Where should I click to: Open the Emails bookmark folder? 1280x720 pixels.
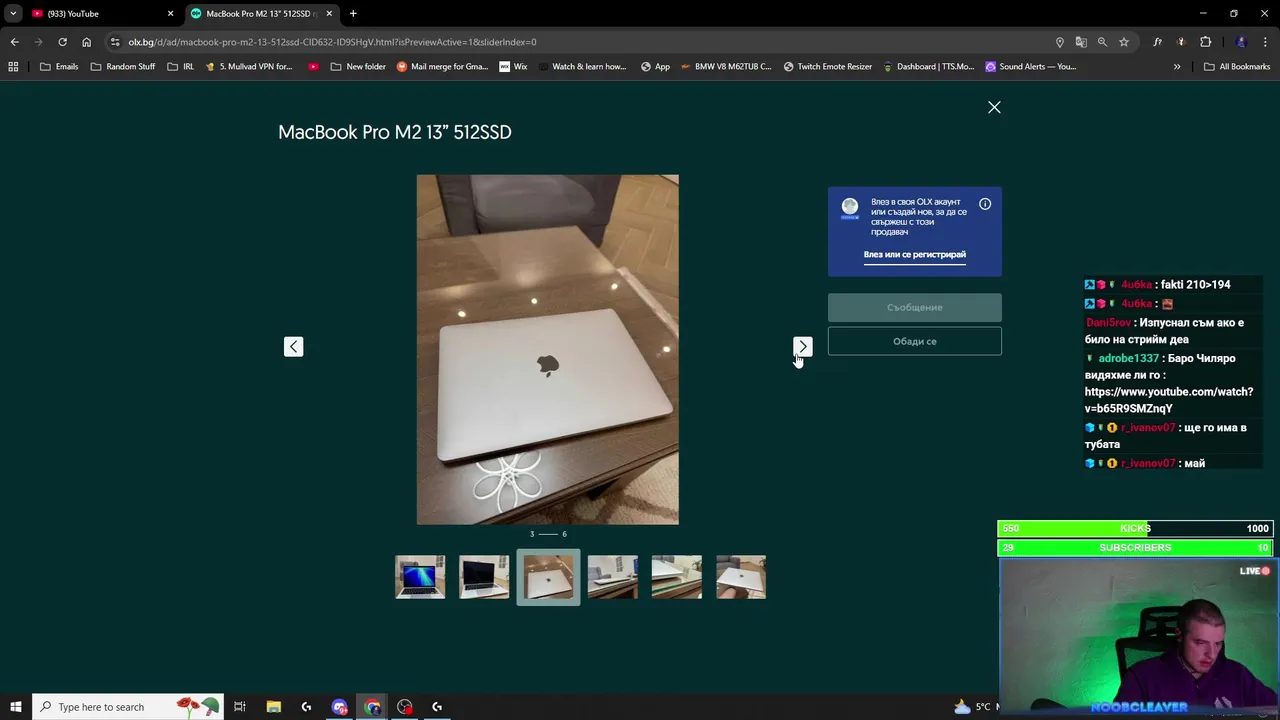pos(59,67)
